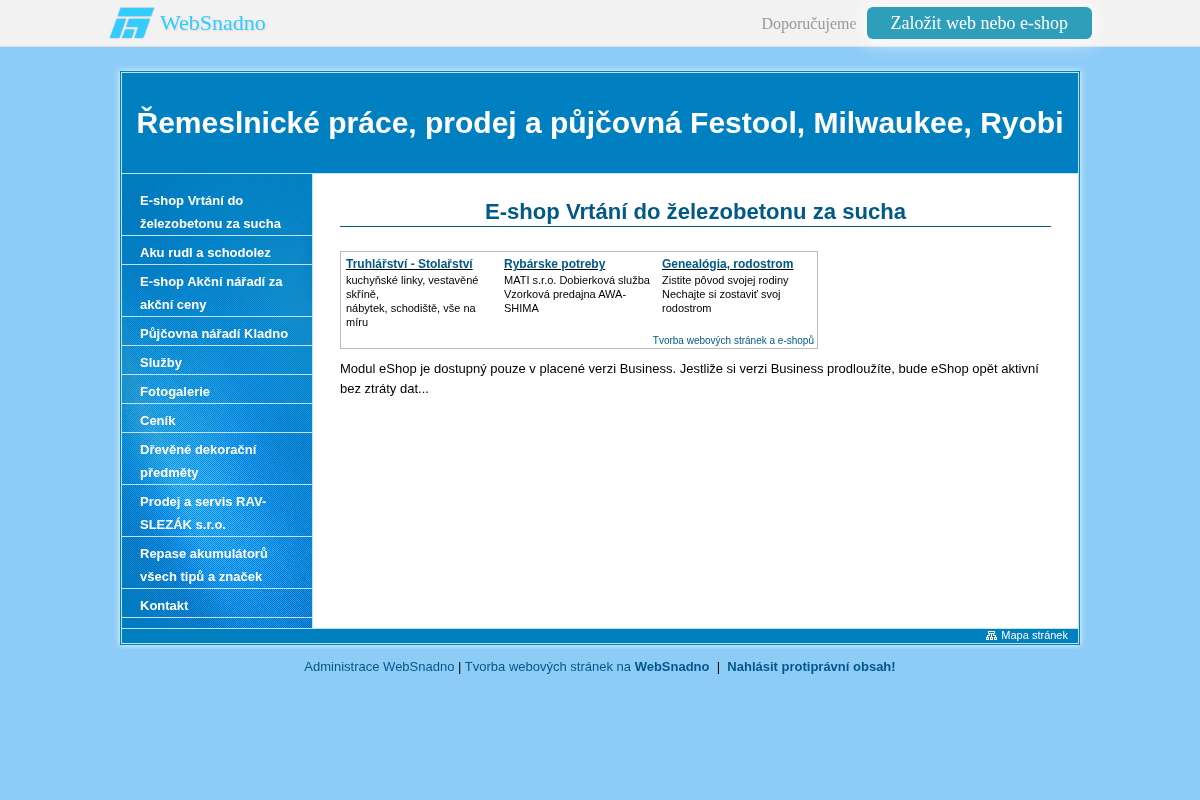Open Repase akumulátorů všech typů menu item
This screenshot has width=1200, height=800.
pyautogui.click(x=217, y=565)
